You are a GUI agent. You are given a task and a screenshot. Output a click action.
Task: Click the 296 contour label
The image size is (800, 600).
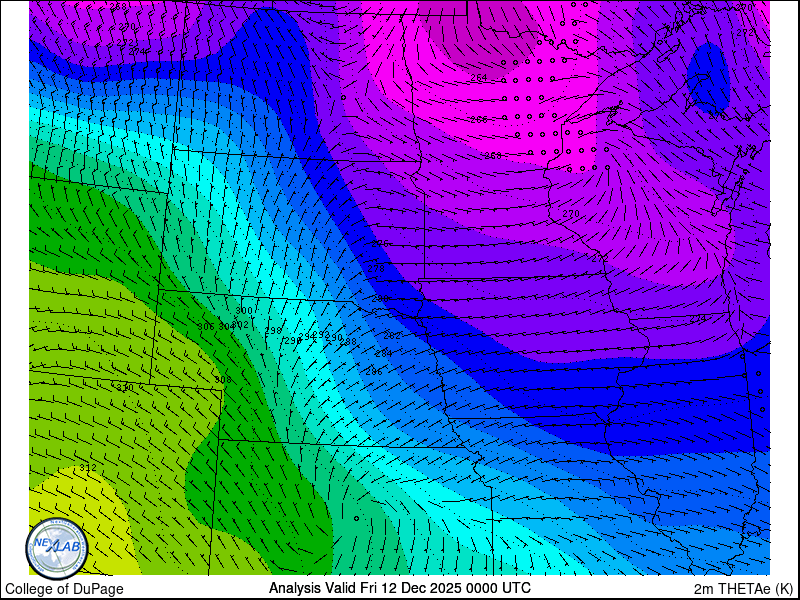tap(293, 340)
